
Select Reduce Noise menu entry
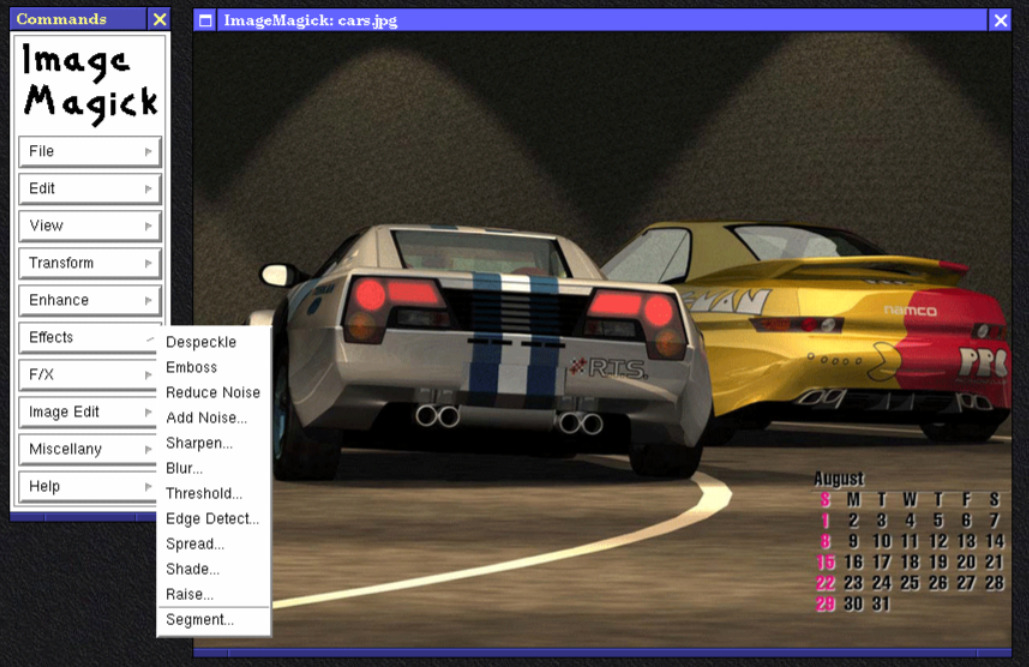214,393
